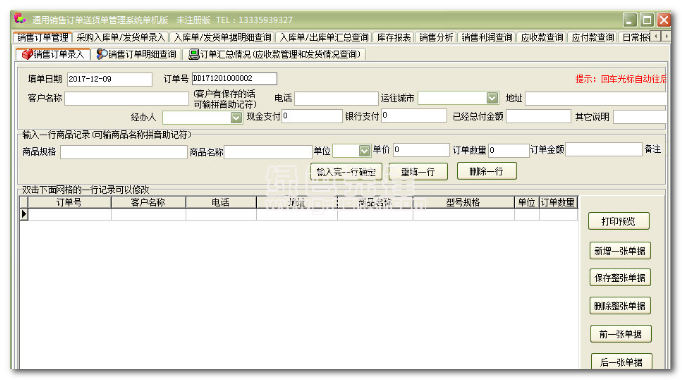Open the 运往城市 dropdown list
The image size is (682, 380).
click(x=492, y=98)
